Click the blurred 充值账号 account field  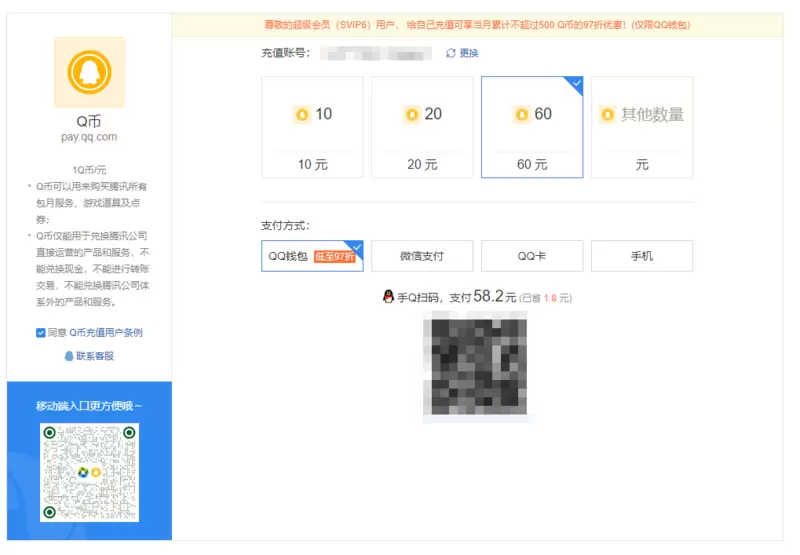pos(376,54)
